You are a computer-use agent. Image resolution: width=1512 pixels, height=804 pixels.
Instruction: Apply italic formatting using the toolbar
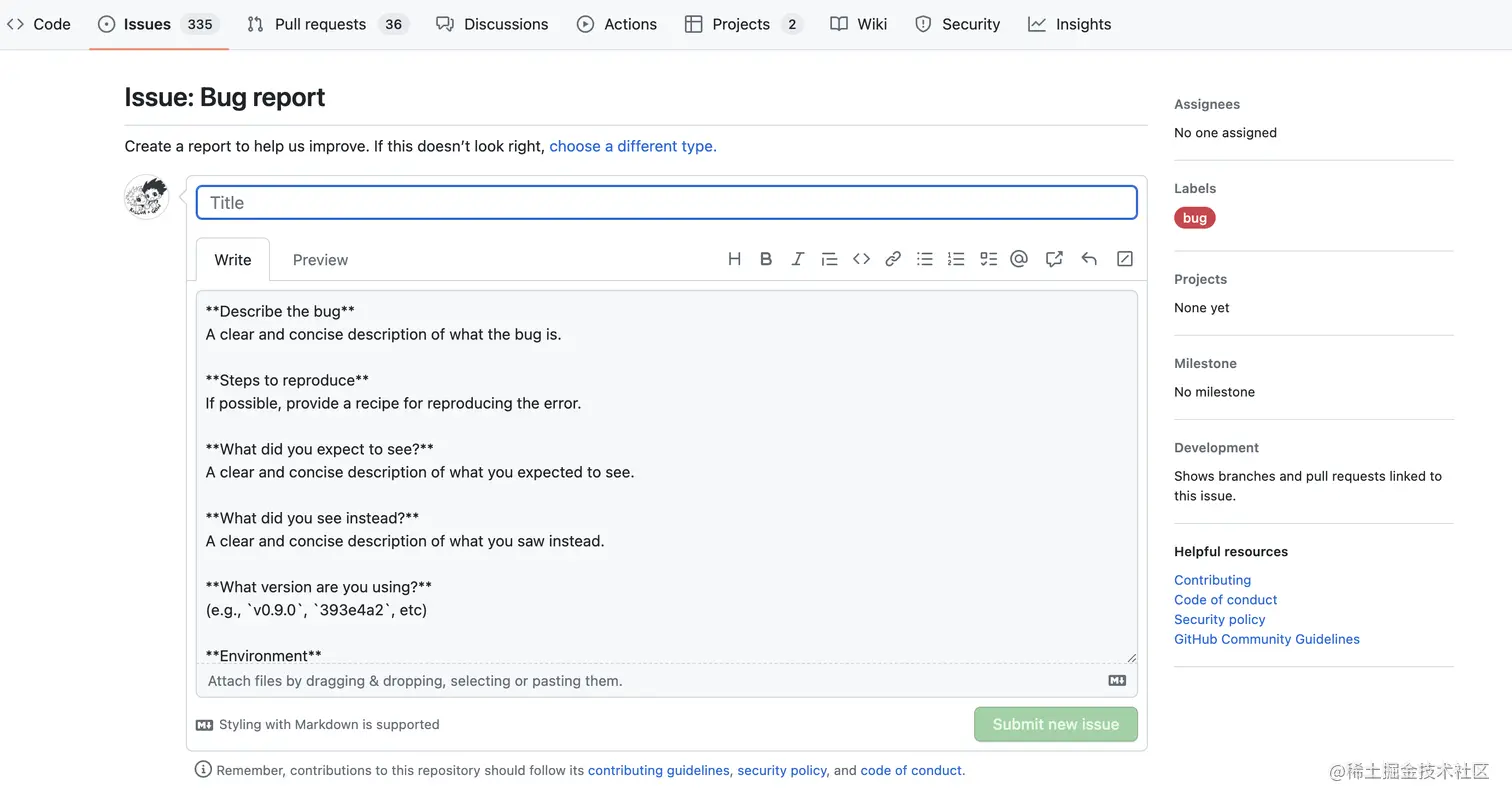(797, 259)
